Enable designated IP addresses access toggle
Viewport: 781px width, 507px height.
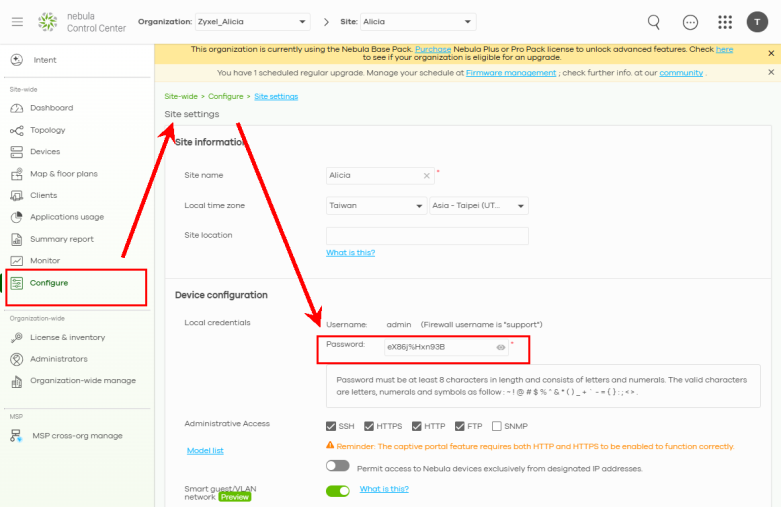point(338,466)
